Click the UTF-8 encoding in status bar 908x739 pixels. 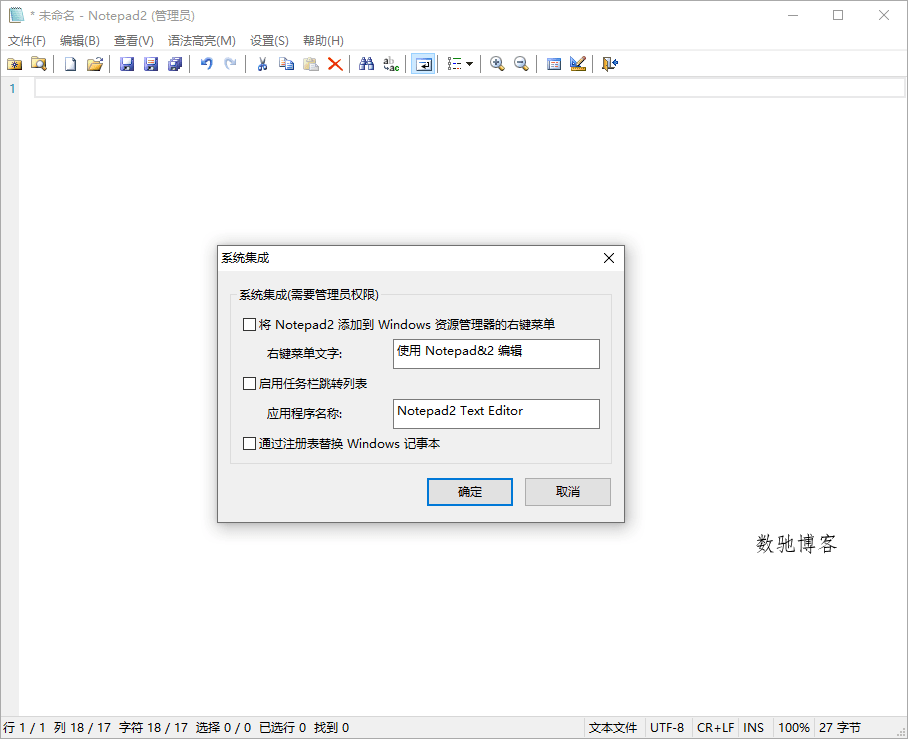(x=667, y=728)
